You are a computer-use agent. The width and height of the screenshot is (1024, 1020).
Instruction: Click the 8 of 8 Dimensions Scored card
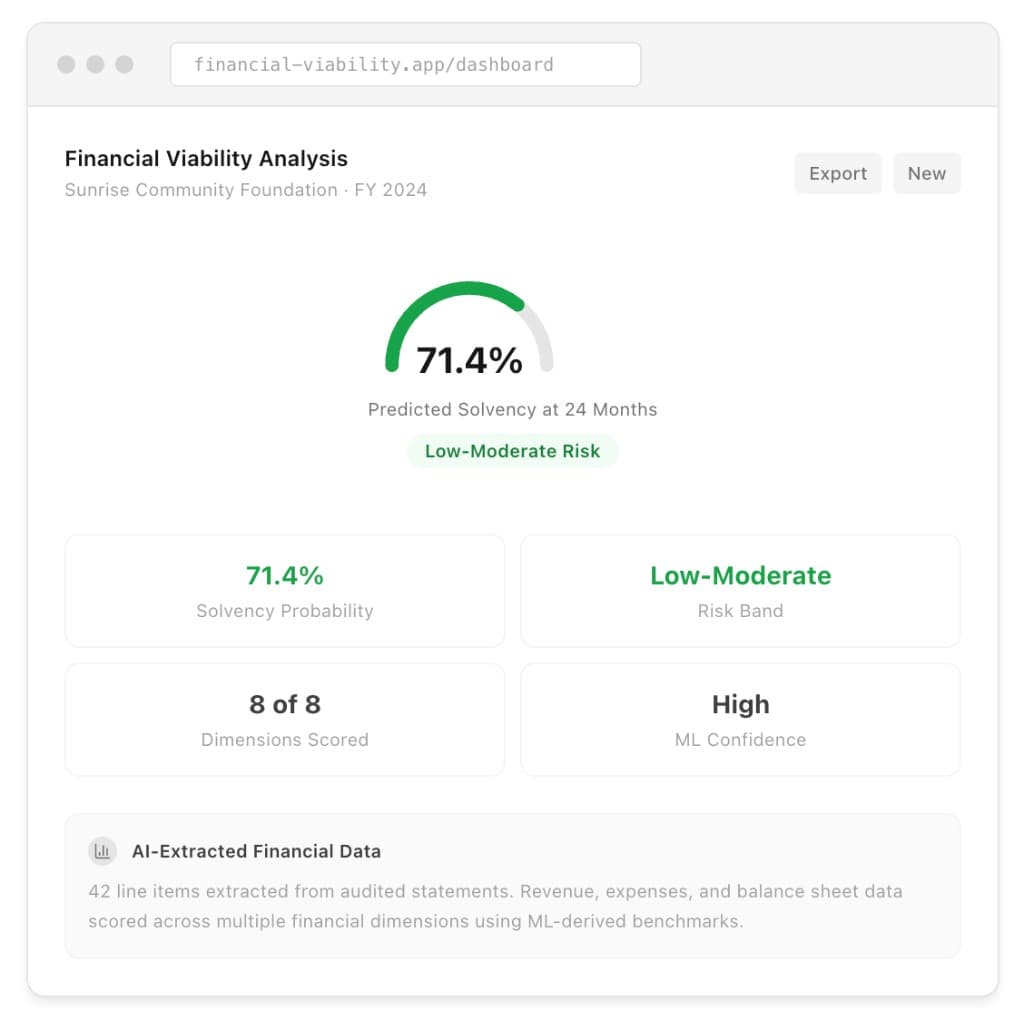coord(284,719)
